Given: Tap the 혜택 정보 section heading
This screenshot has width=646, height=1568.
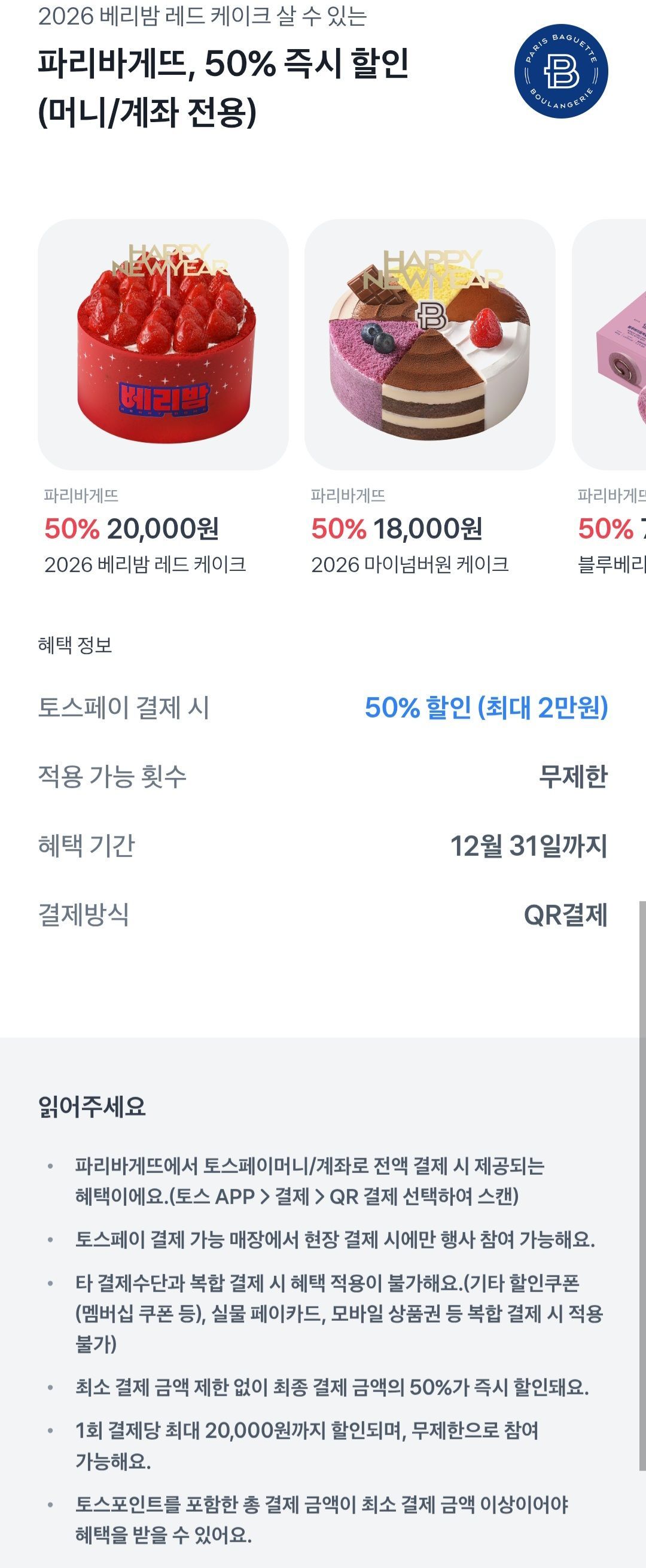Looking at the screenshot, I should tap(75, 645).
